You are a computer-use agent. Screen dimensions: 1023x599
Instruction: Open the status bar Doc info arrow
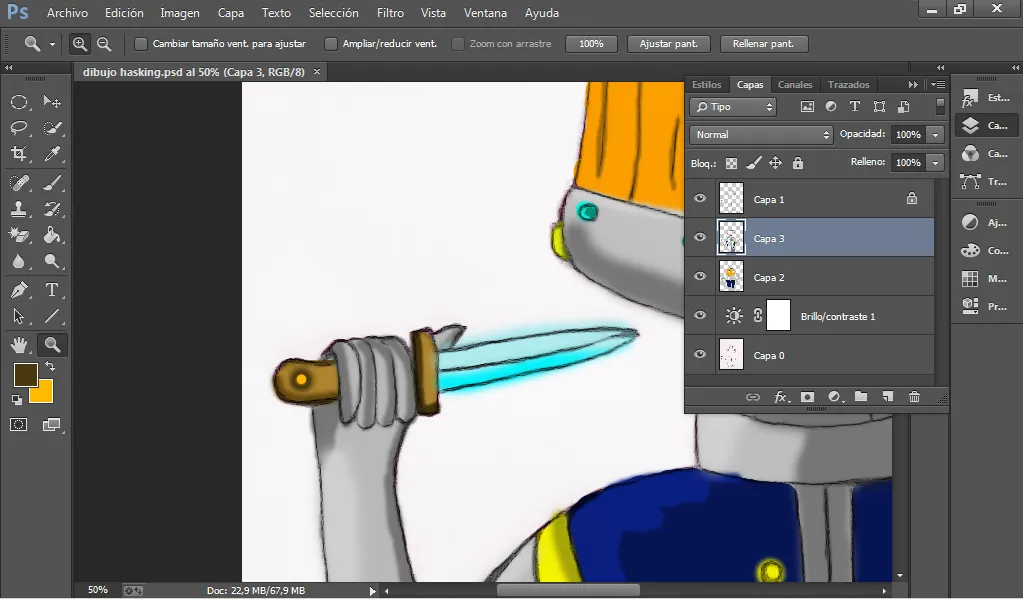(373, 591)
